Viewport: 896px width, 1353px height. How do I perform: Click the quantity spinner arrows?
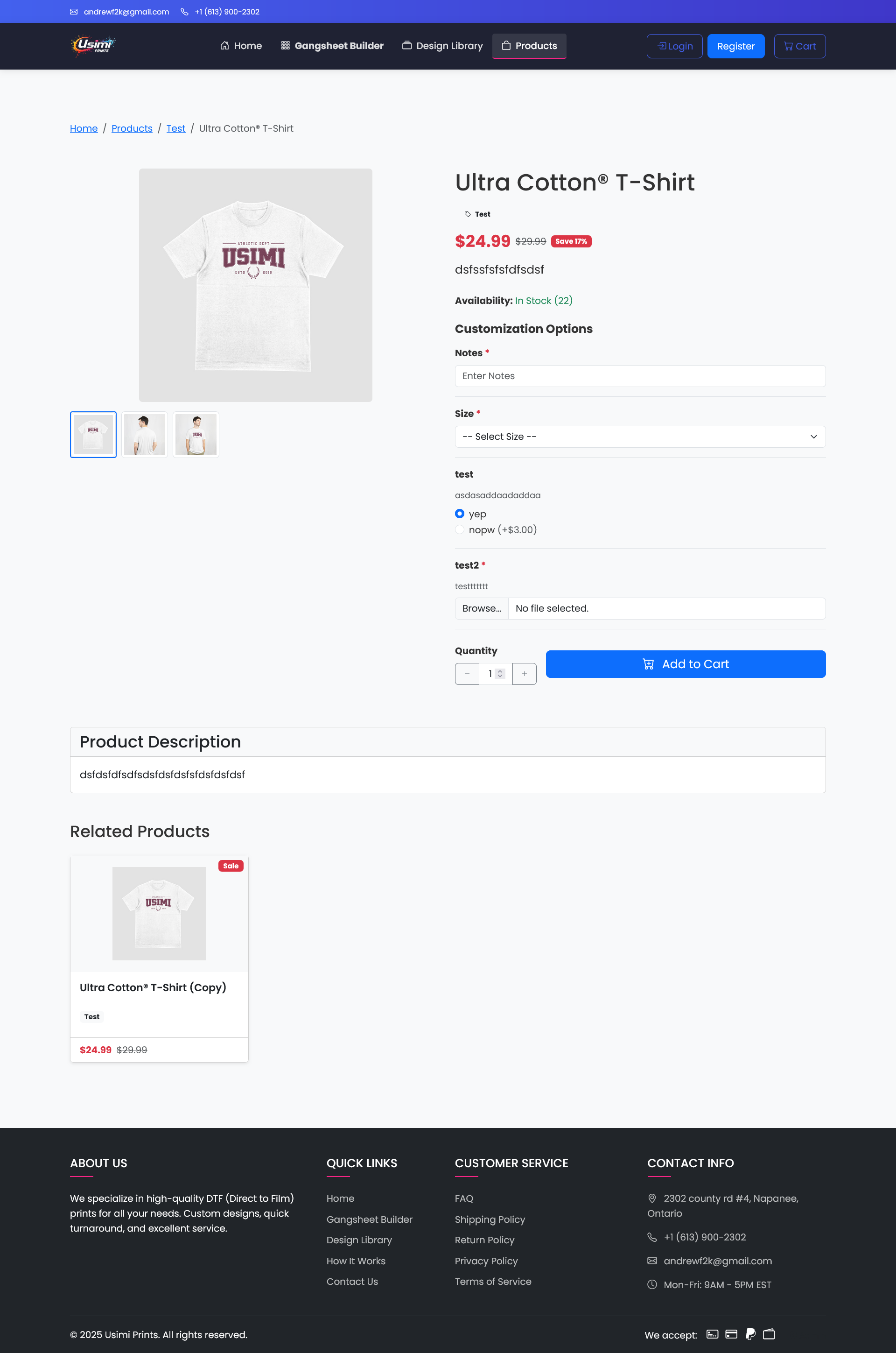pyautogui.click(x=500, y=674)
